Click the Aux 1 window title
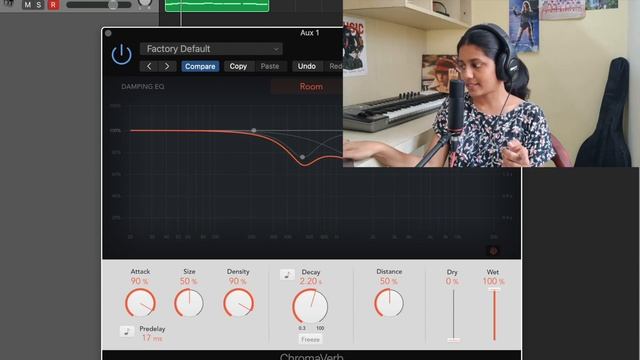The height and width of the screenshot is (360, 640). click(310, 33)
